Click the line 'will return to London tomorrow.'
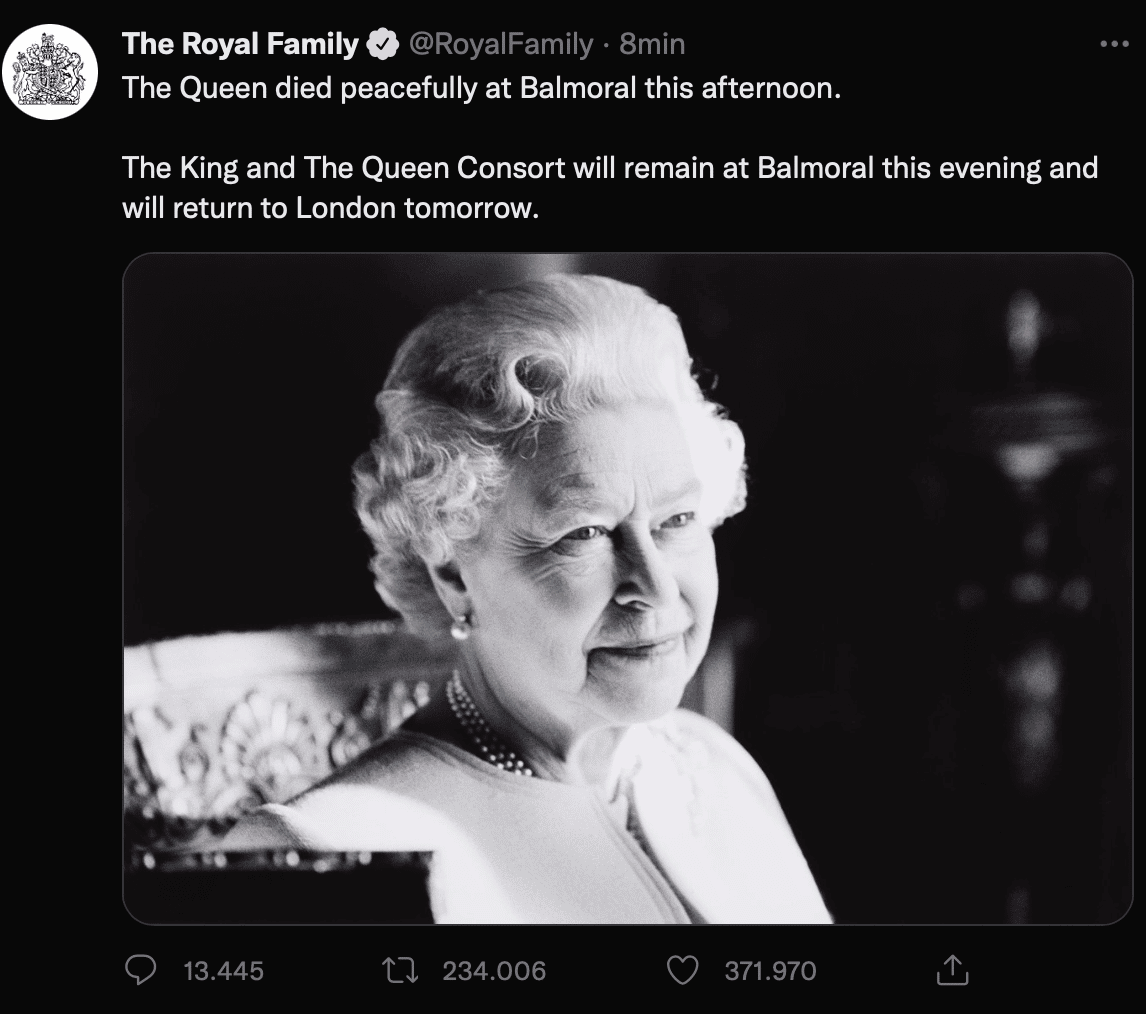The width and height of the screenshot is (1146, 1014). (330, 208)
